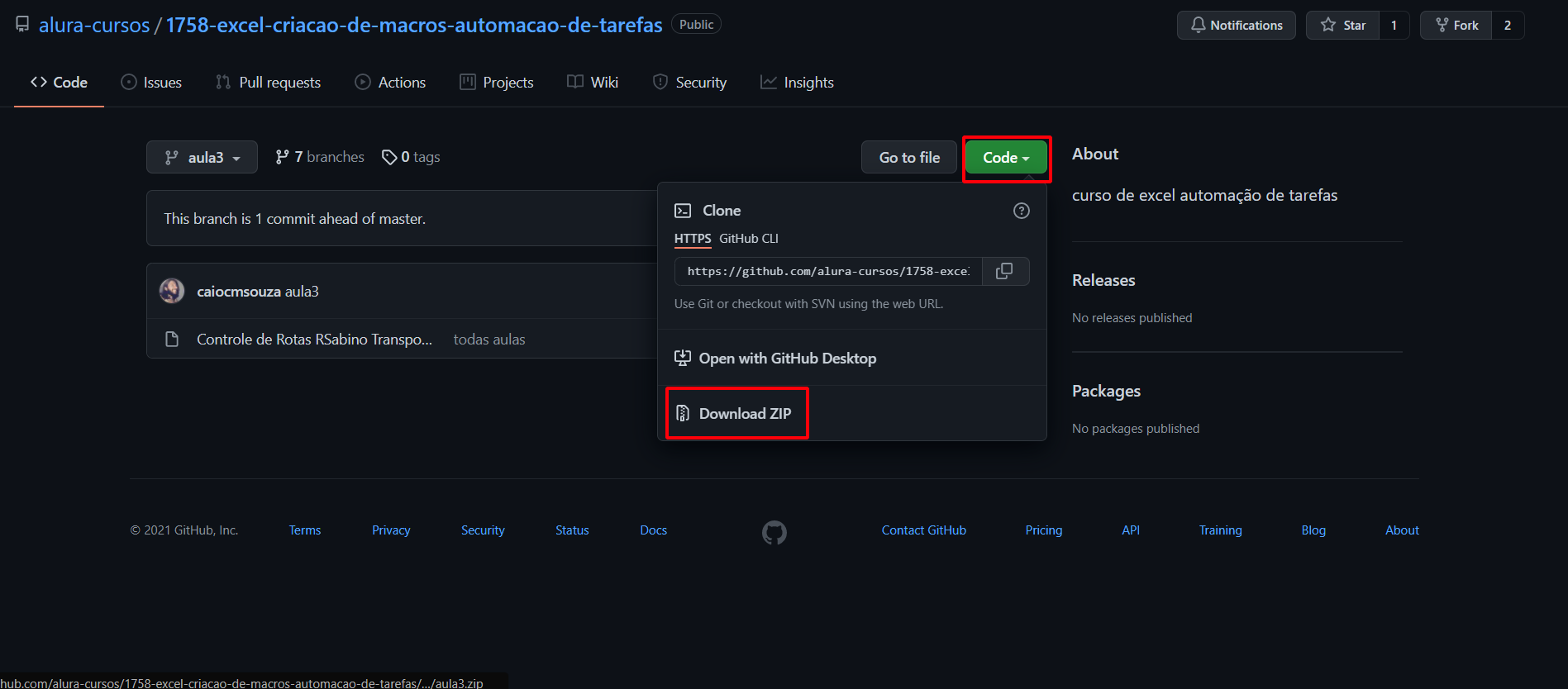Screen dimensions: 1568x689
Task: Select the HTTPS clone option
Action: 693,239
